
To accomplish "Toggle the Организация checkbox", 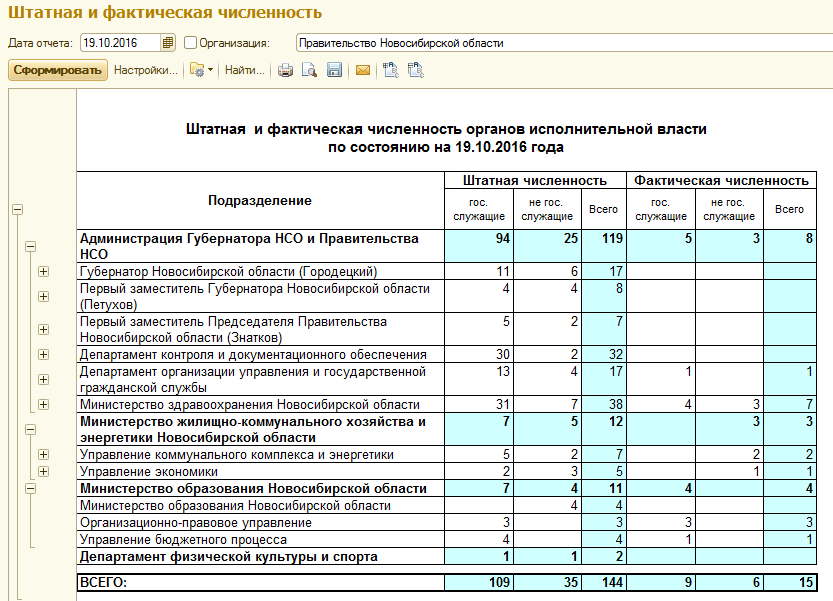I will (x=190, y=43).
